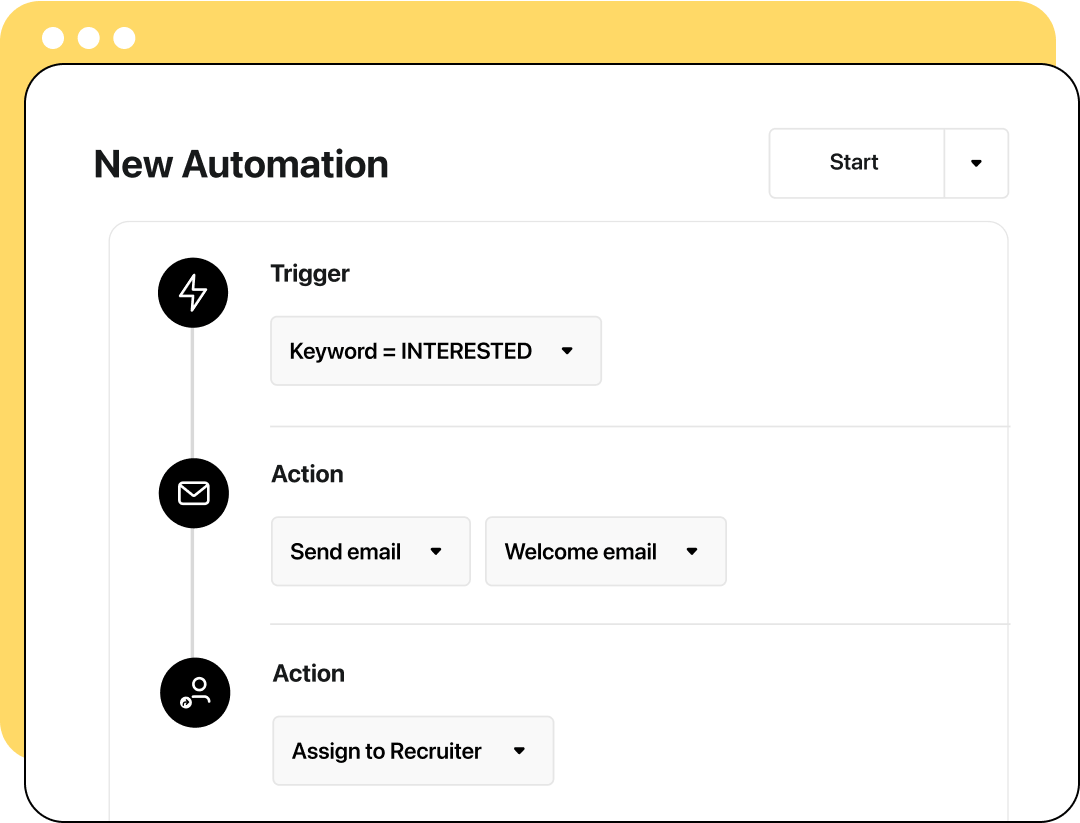Click the first white window dot

(x=53, y=38)
